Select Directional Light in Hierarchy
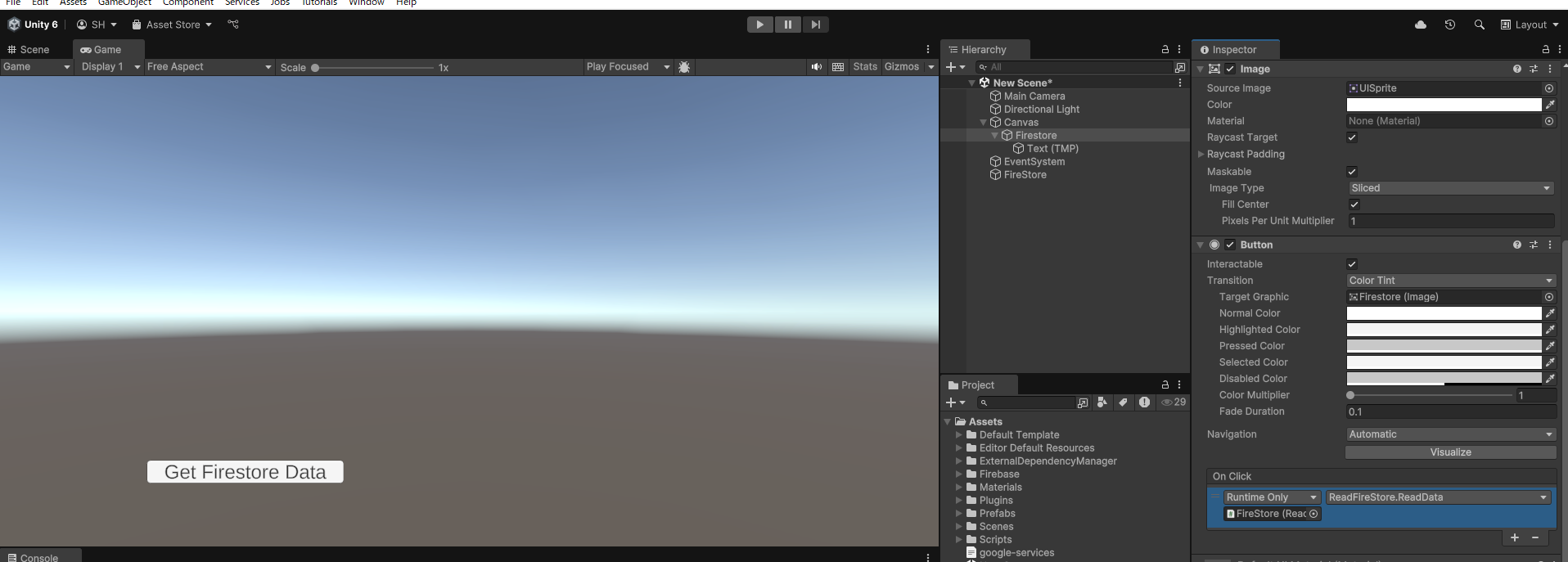Viewport: 1568px width, 562px height. click(1041, 110)
